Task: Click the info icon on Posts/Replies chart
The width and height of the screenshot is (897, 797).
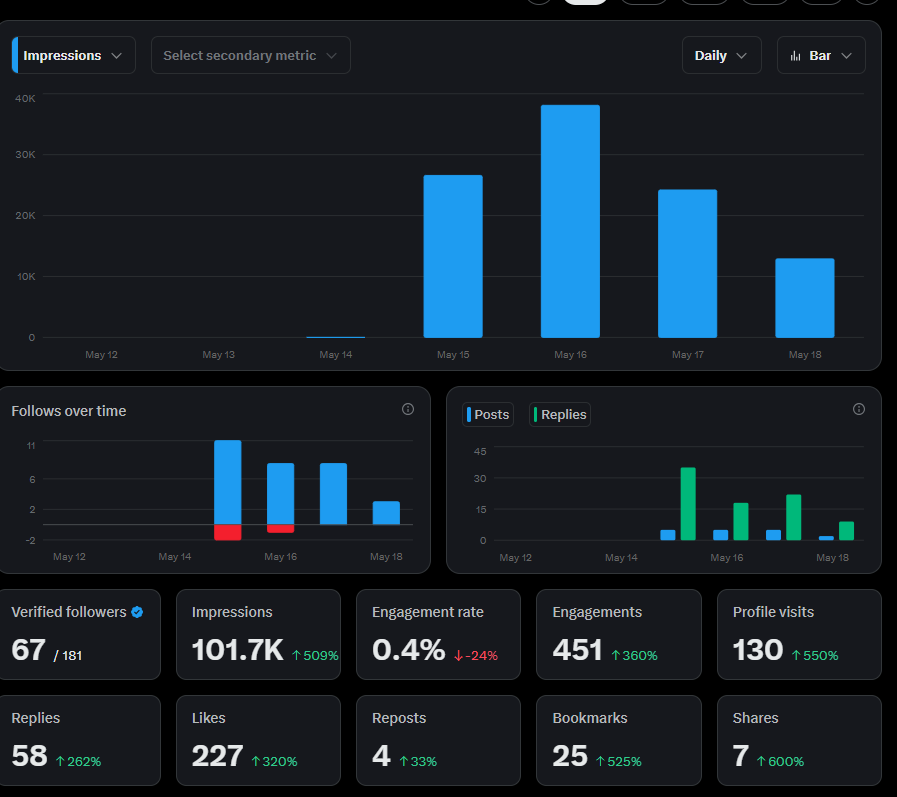Action: click(x=859, y=409)
